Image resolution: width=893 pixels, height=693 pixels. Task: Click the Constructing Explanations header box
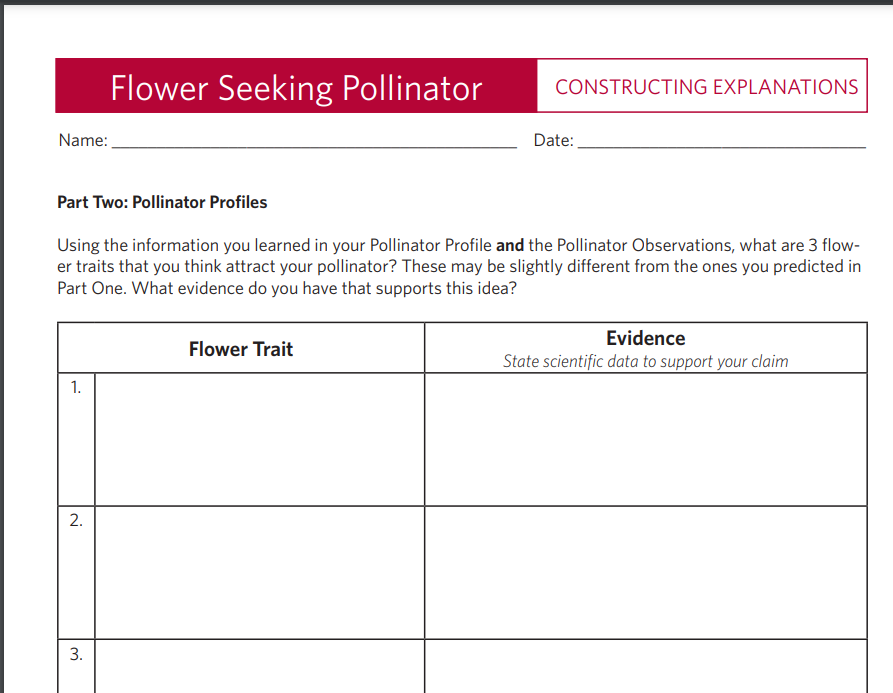pyautogui.click(x=702, y=86)
